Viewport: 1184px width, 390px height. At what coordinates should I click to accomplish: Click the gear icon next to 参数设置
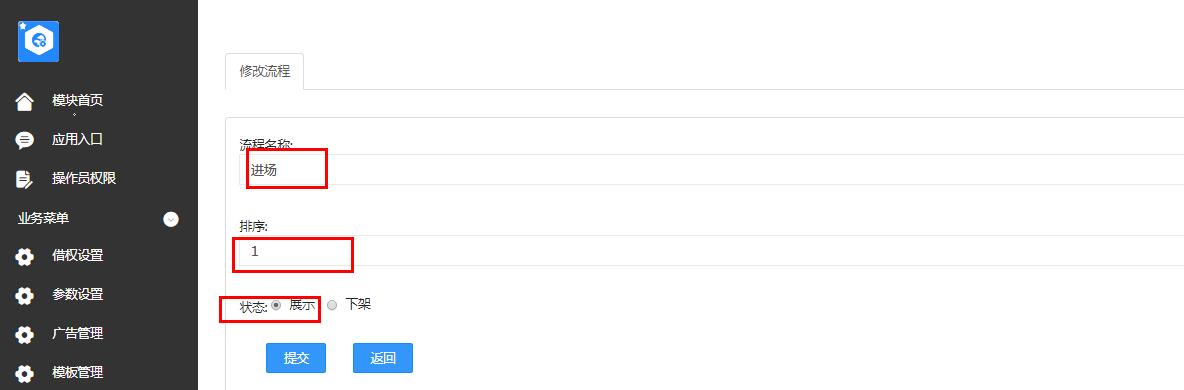(25, 296)
